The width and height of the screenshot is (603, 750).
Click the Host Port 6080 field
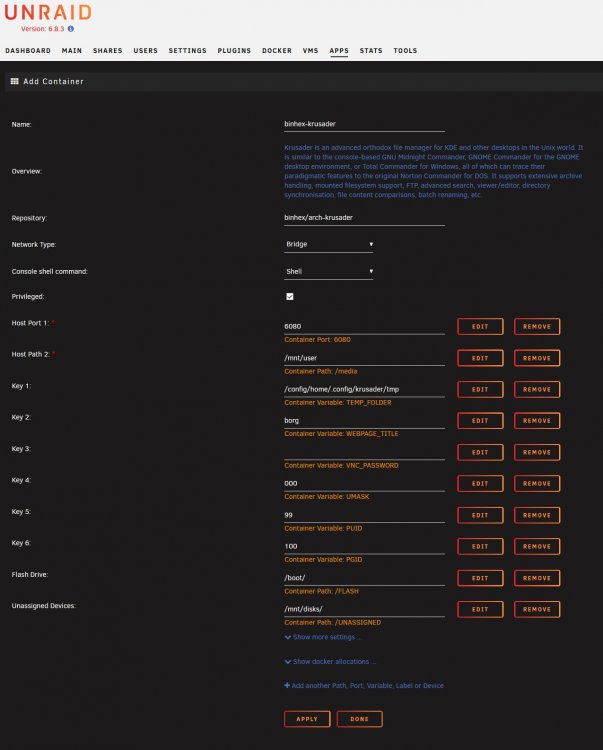click(364, 327)
